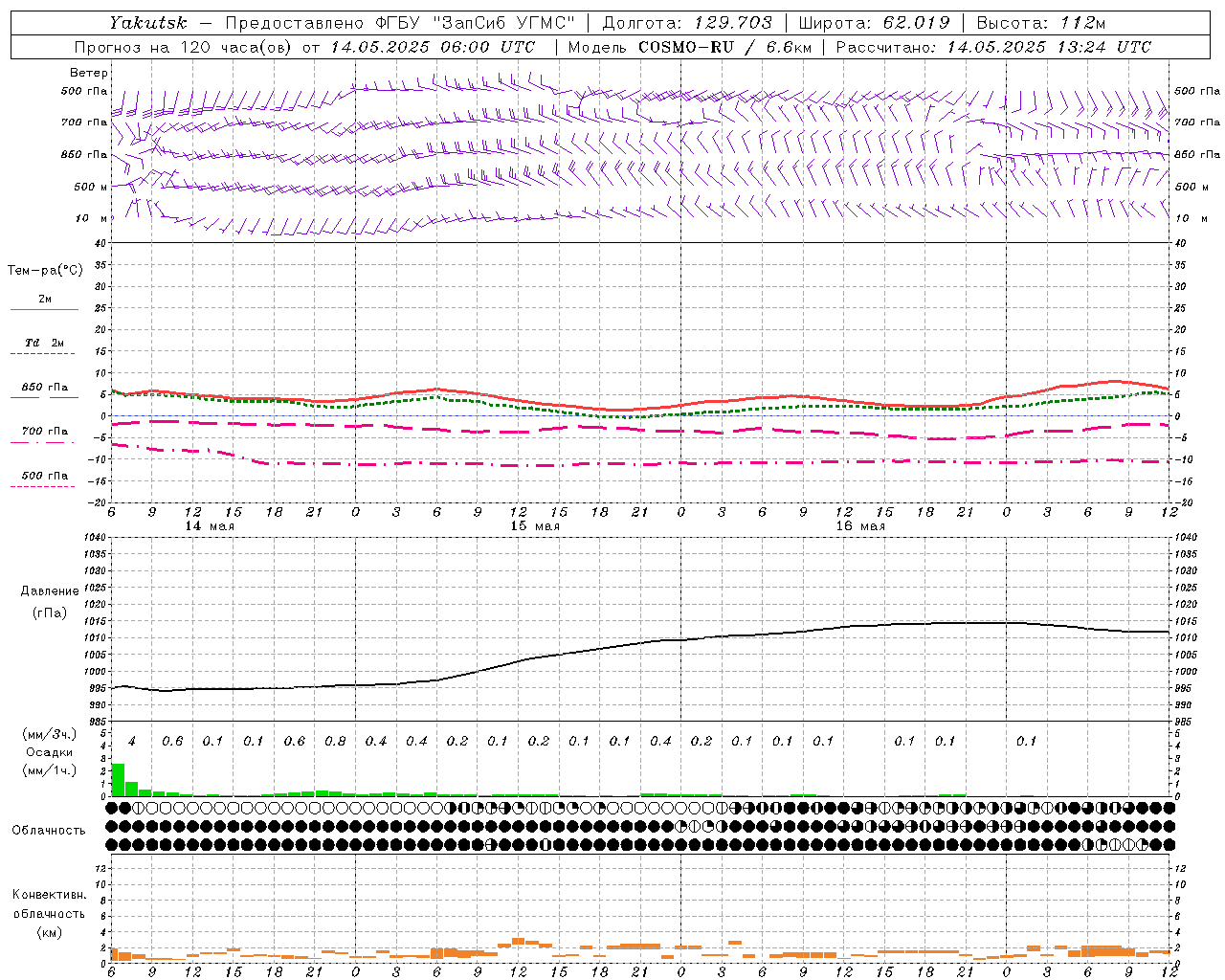Select the Прогноз на 120 часа(ов) text

pos(184,47)
